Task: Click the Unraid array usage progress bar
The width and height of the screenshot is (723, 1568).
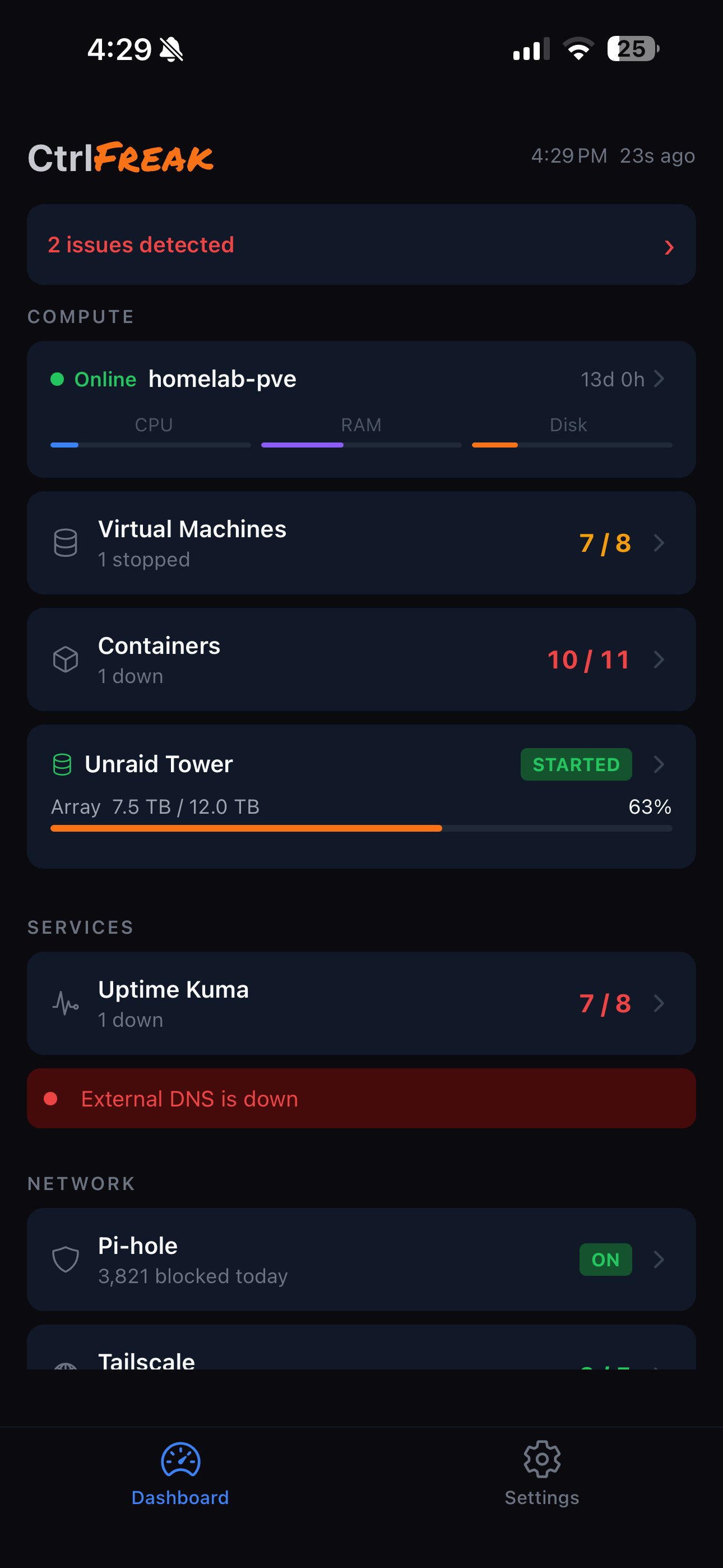Action: [x=361, y=828]
